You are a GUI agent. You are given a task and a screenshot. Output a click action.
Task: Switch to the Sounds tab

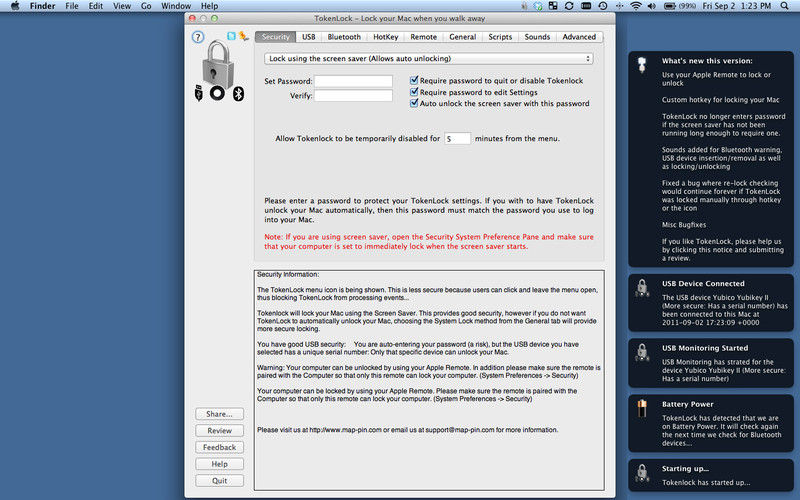pos(537,37)
